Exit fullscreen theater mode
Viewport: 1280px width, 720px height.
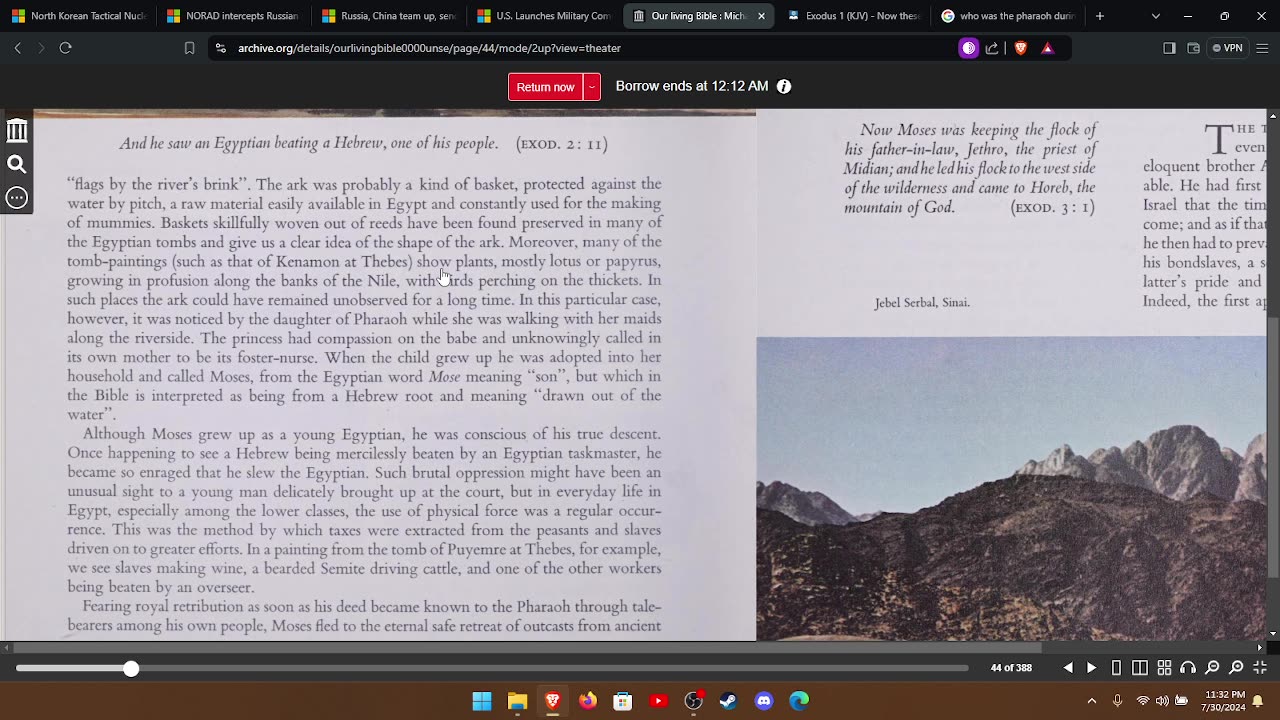click(1260, 668)
